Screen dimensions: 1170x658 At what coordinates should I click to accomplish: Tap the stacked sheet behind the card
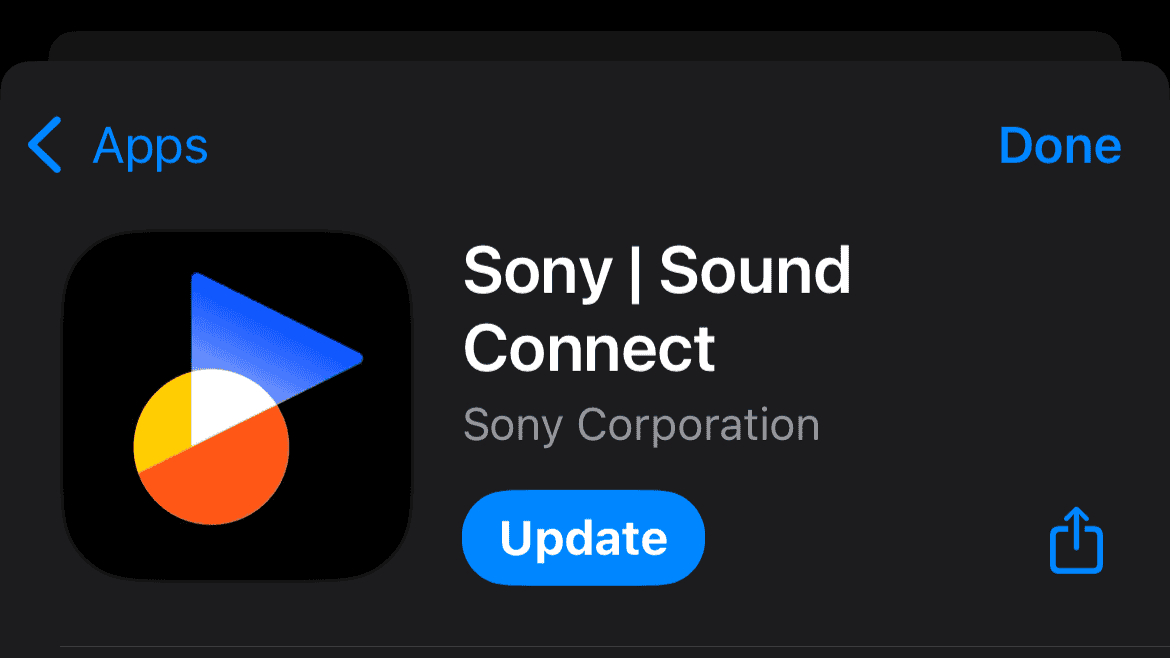[585, 45]
